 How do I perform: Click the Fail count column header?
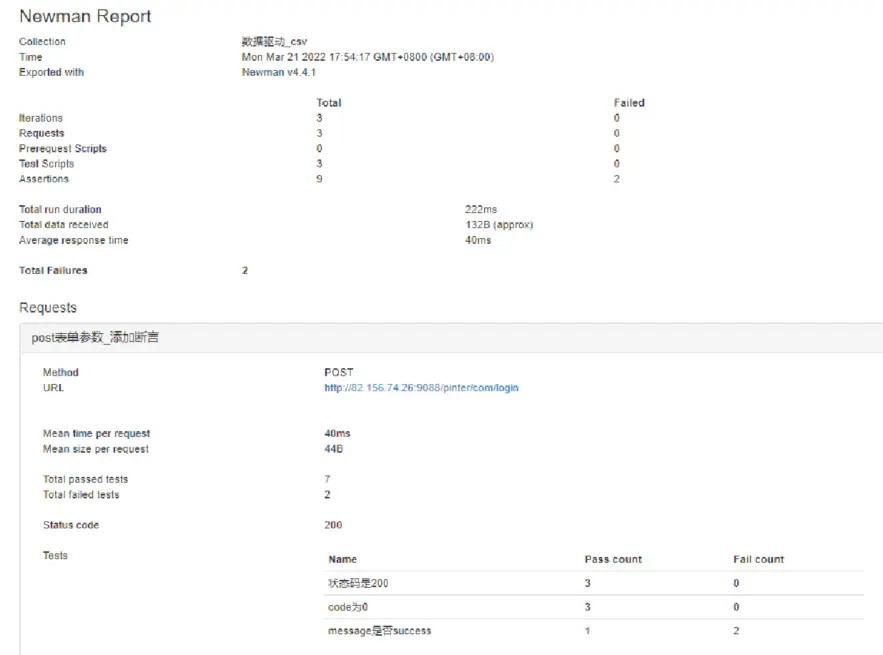coord(758,559)
